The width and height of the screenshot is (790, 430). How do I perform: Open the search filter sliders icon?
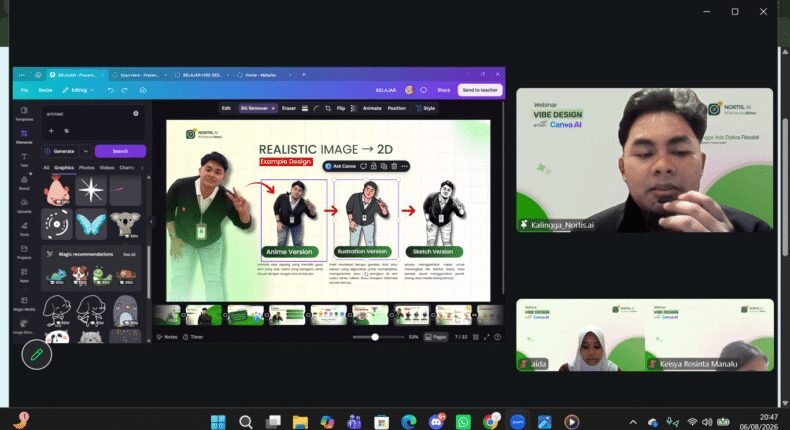coord(66,131)
